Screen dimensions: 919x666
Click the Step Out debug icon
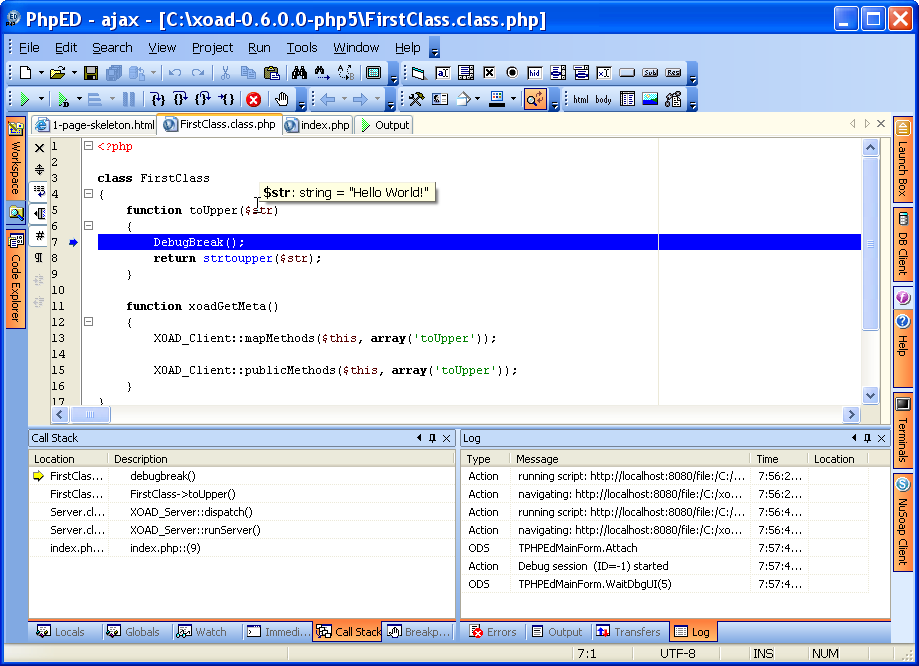pyautogui.click(x=203, y=99)
